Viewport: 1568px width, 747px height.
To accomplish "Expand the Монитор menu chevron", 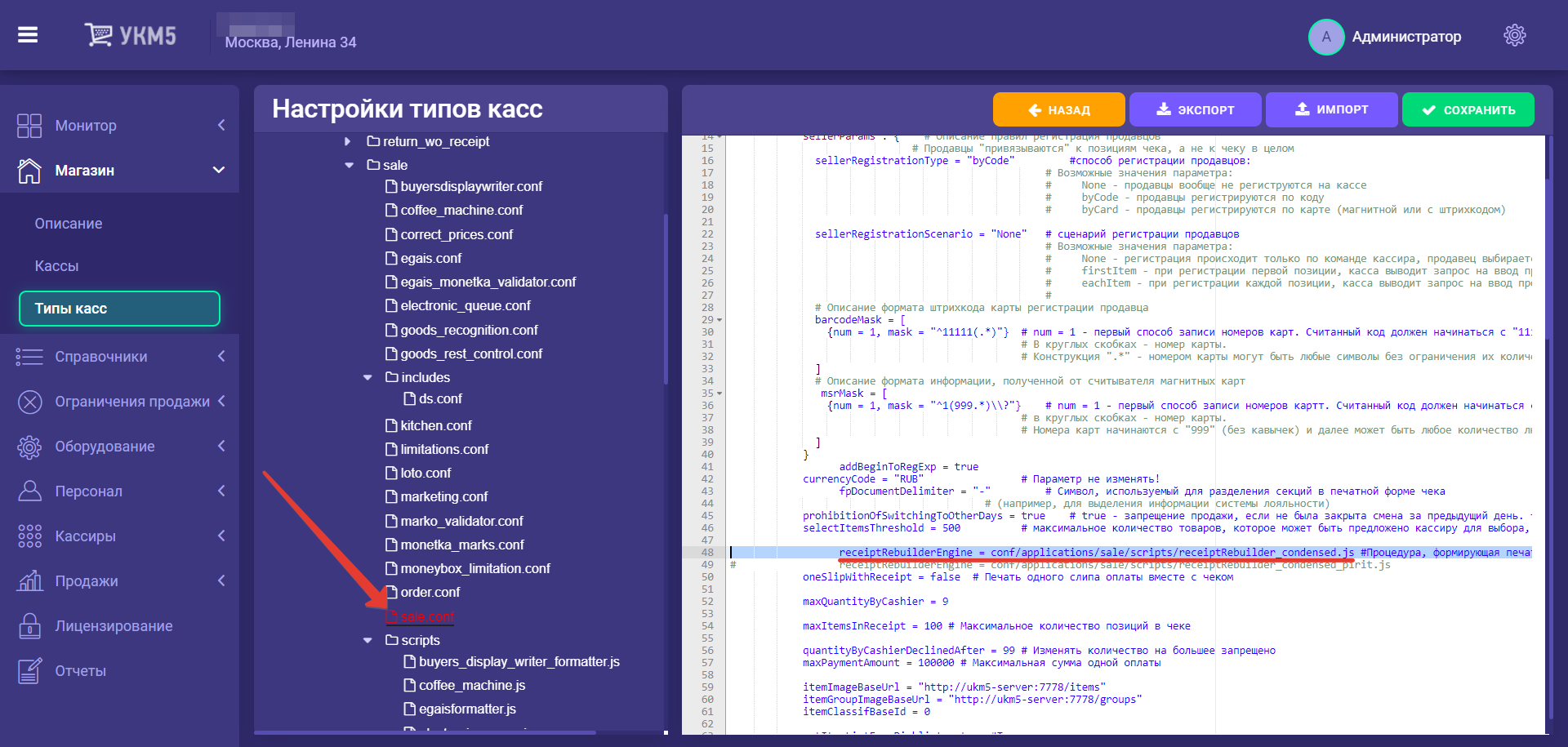I will [221, 125].
